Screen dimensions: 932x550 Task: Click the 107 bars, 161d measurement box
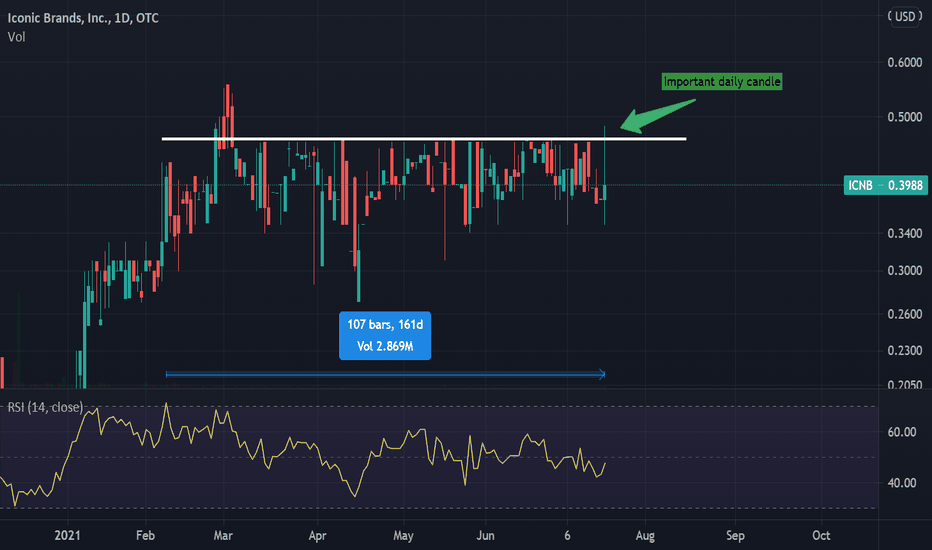tap(385, 335)
